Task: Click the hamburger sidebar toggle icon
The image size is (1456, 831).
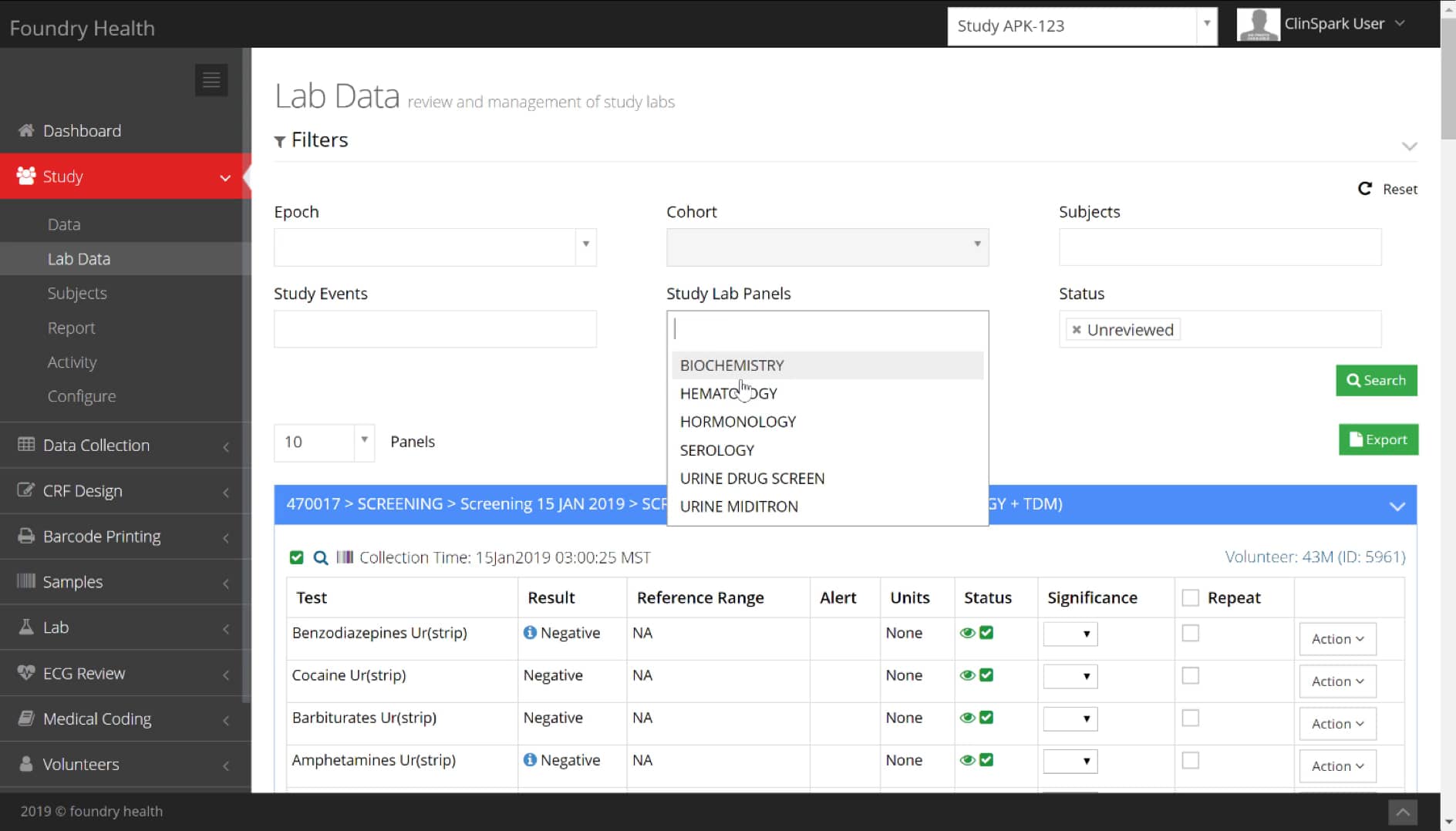Action: click(211, 80)
